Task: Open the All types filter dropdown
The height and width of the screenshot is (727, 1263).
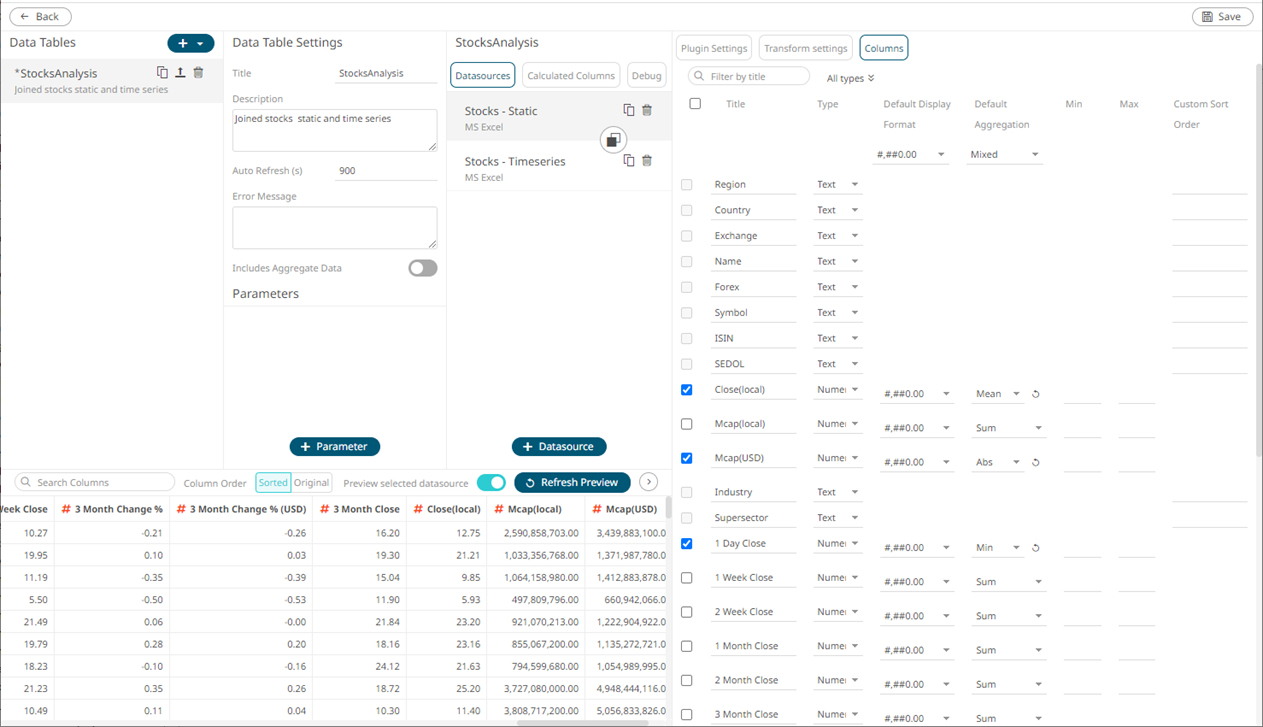Action: [851, 78]
